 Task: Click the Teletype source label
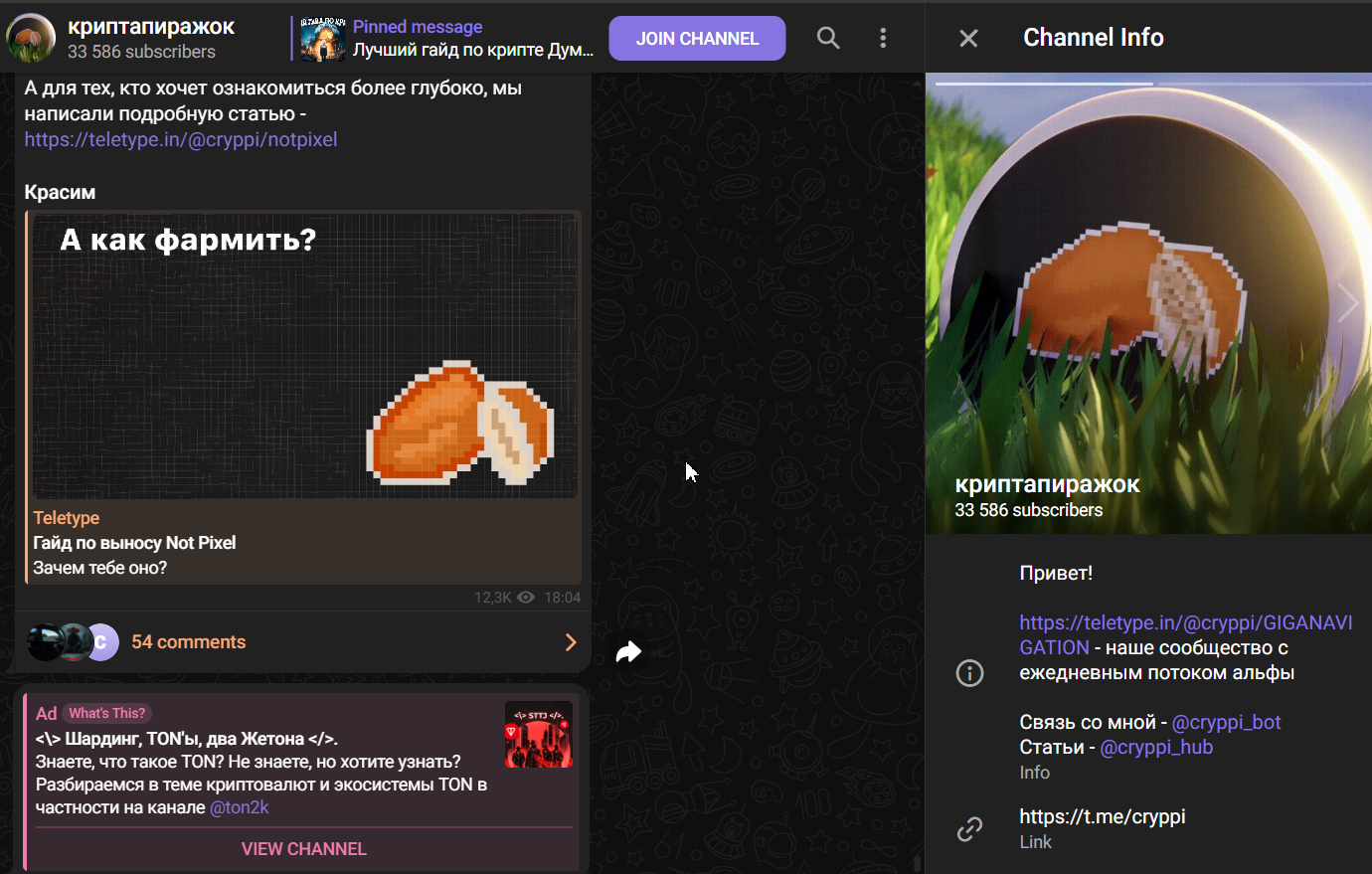tap(67, 518)
